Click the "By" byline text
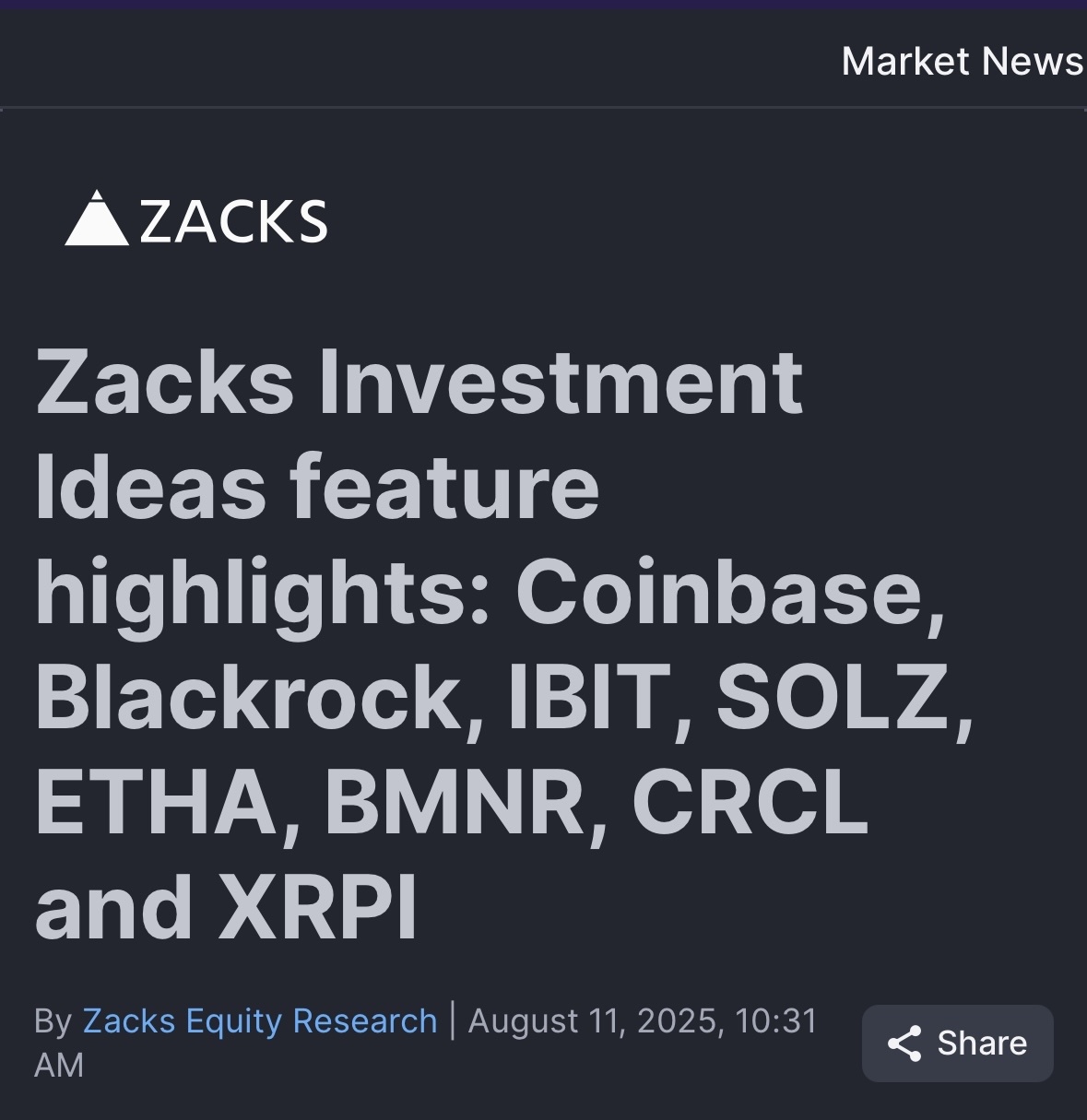Viewport: 1087px width, 1120px height. pyautogui.click(x=53, y=1021)
